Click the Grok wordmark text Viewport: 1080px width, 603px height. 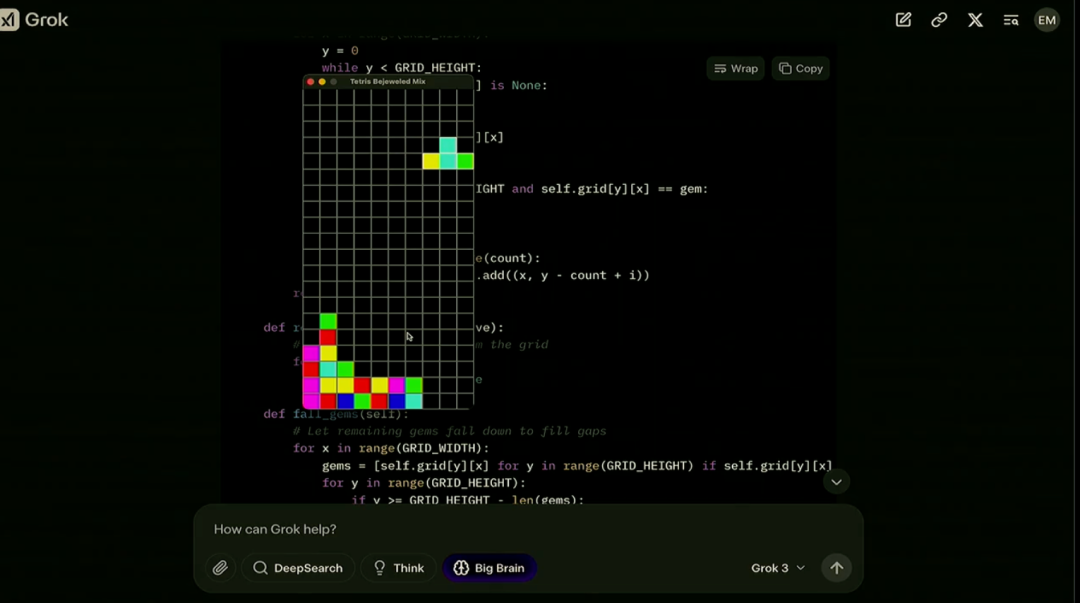coord(47,19)
